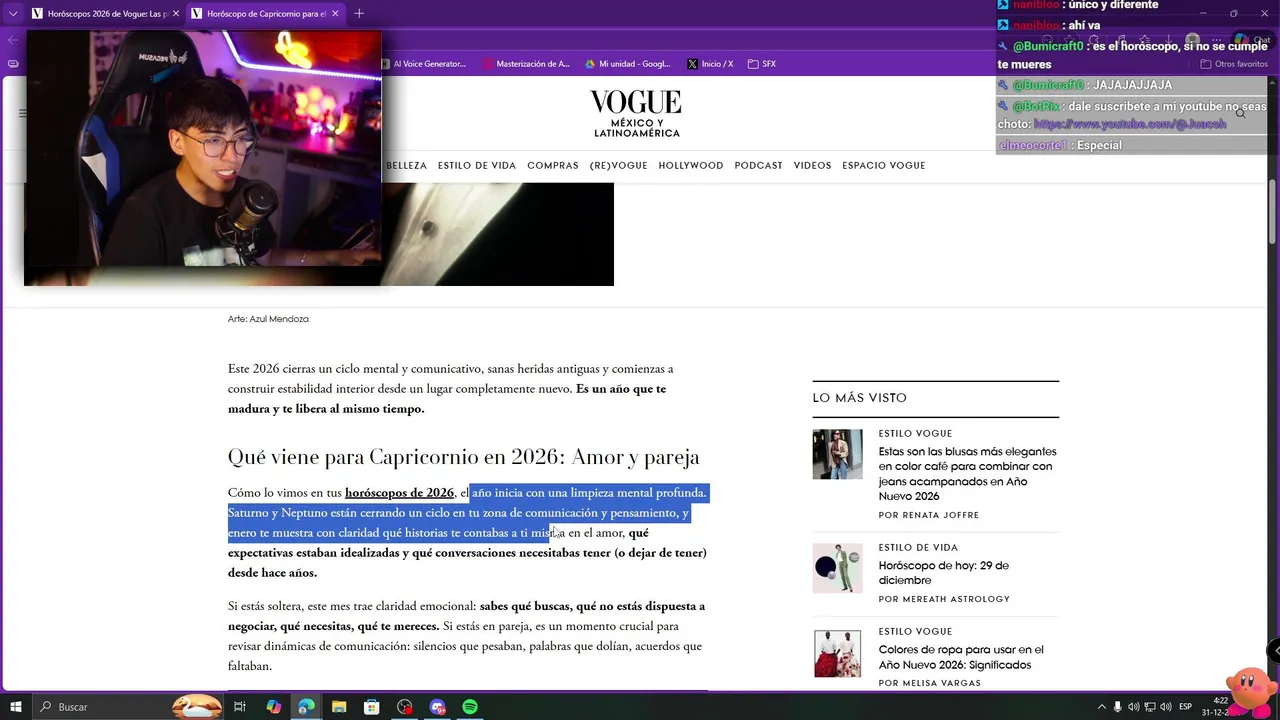This screenshot has height=720, width=1280.
Task: Open the Windows Start menu
Action: pyautogui.click(x=15, y=707)
